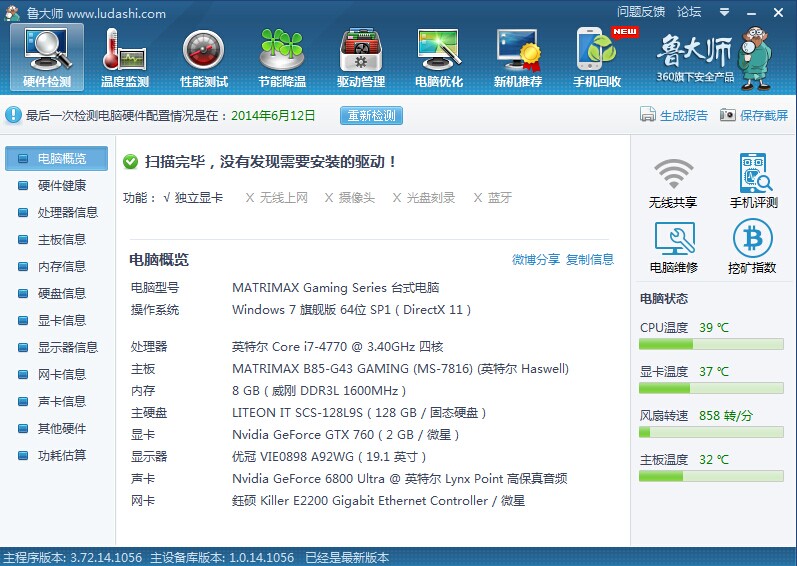Click the 保存截屏 link

(763, 116)
